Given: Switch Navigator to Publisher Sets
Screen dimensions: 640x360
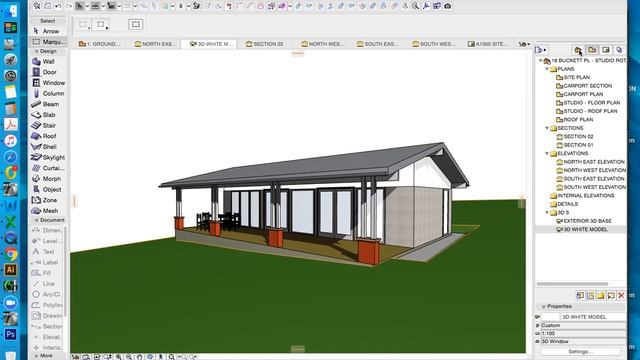Looking at the screenshot, I should pyautogui.click(x=619, y=50).
